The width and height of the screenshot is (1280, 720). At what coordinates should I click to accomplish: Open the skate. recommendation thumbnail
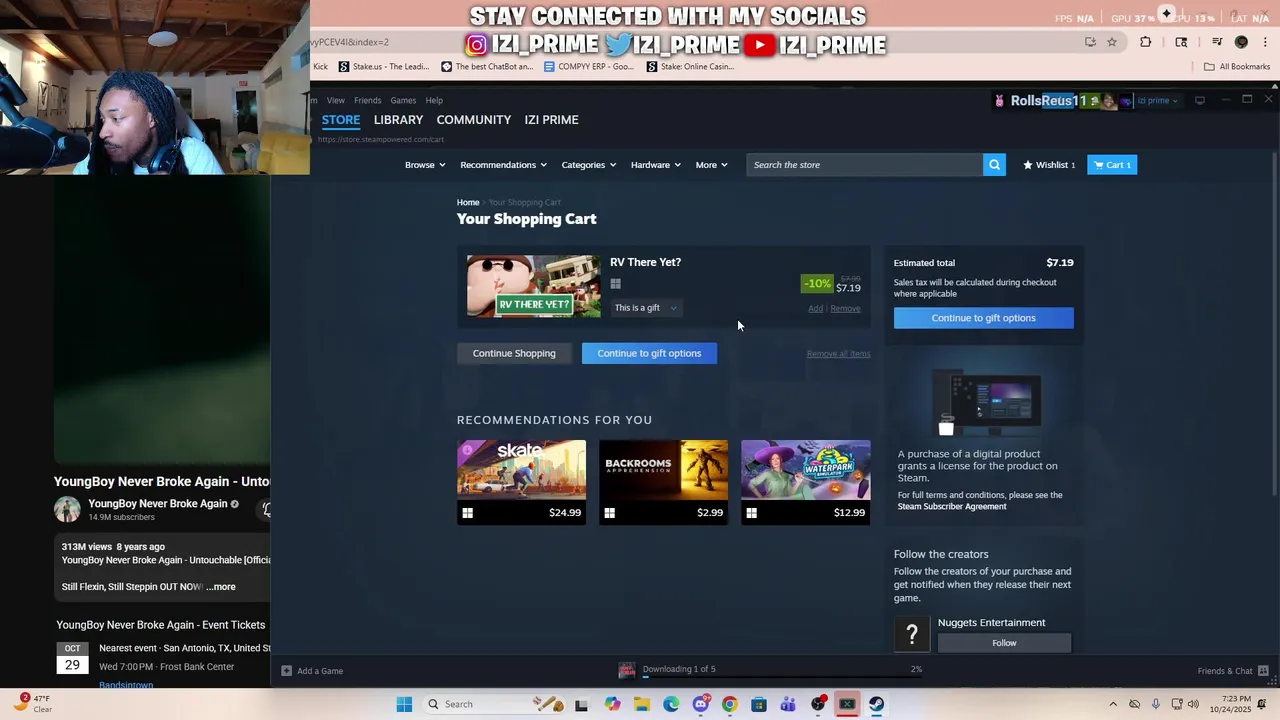[521, 469]
